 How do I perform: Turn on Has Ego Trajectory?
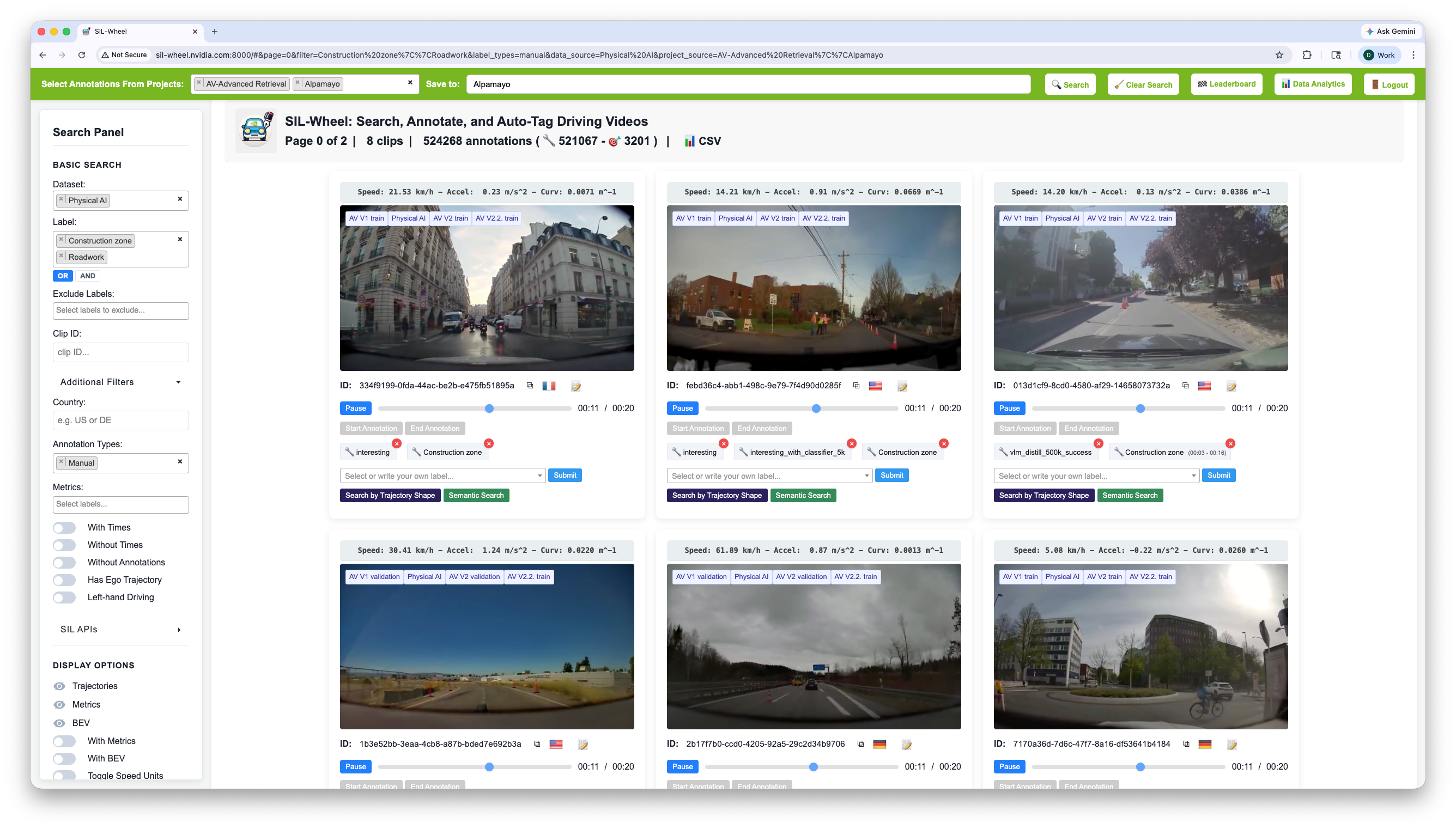tap(64, 580)
